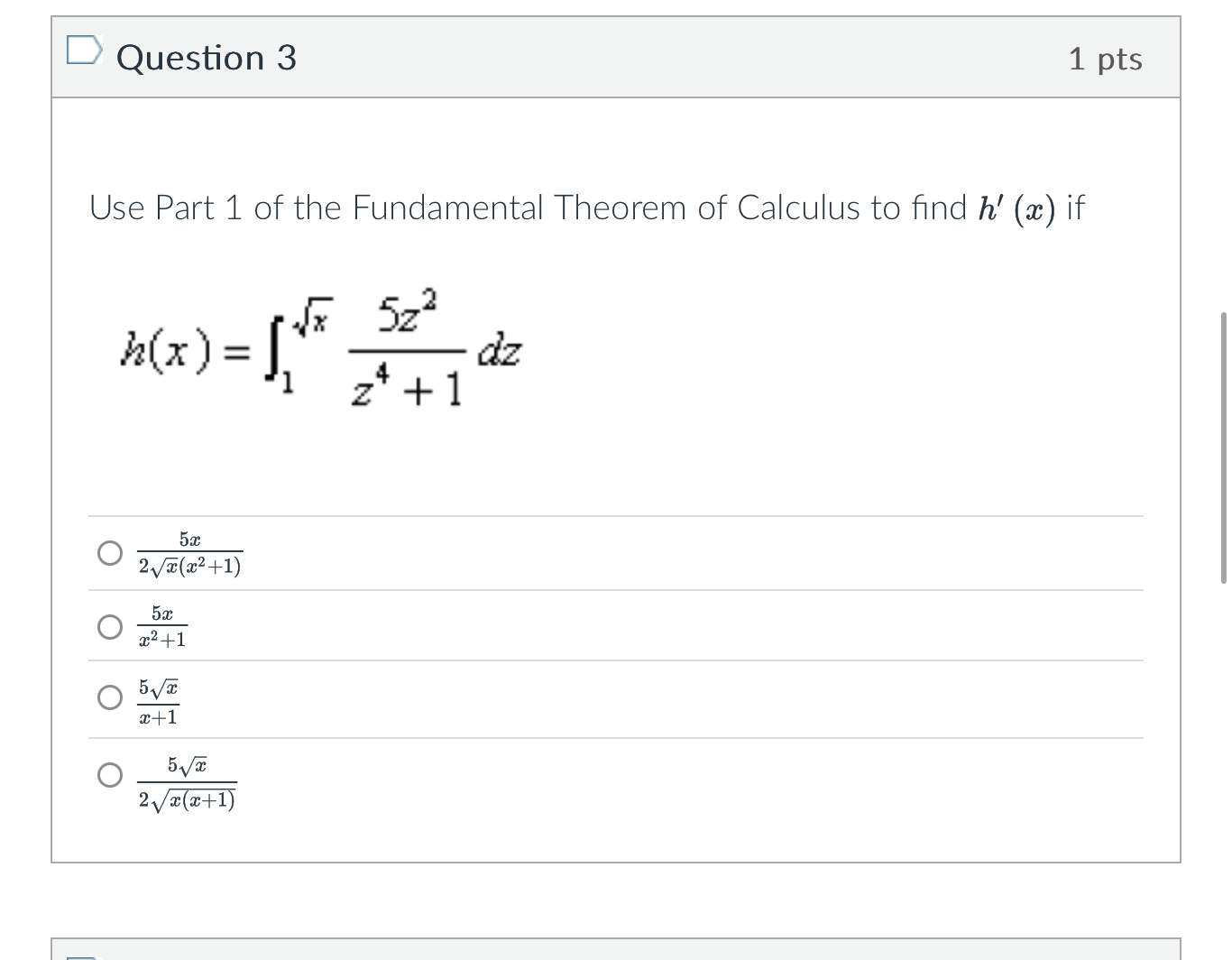Click the first answer's formula text
The width and height of the screenshot is (1232, 960).
(x=189, y=552)
